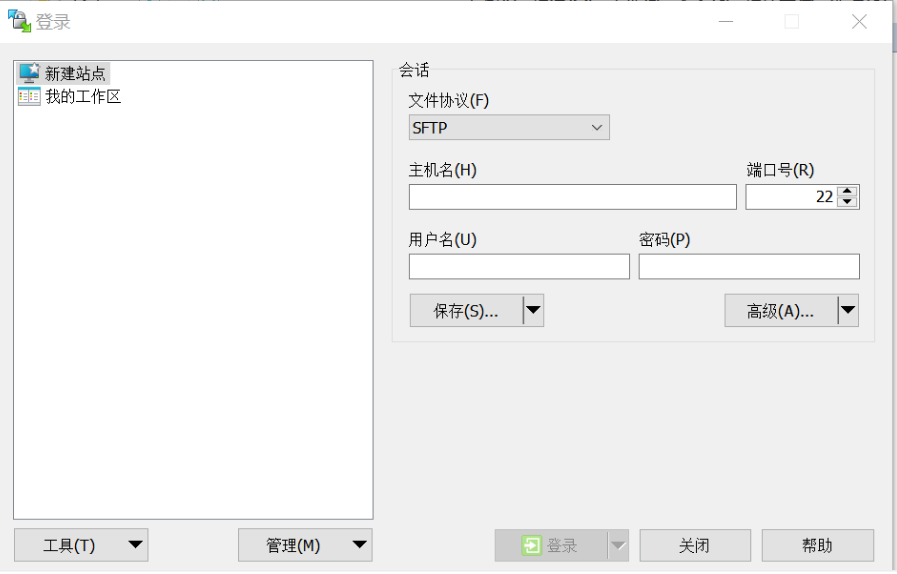This screenshot has height=574, width=897.
Task: Decrease the port number with down arrow
Action: (x=847, y=202)
